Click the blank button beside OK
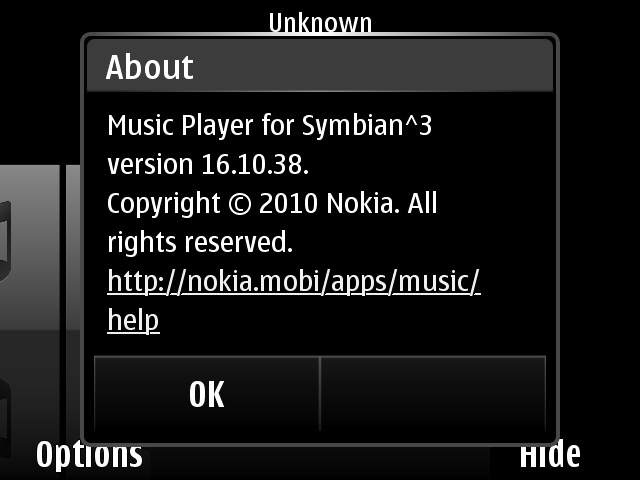640x480 pixels. tap(433, 394)
